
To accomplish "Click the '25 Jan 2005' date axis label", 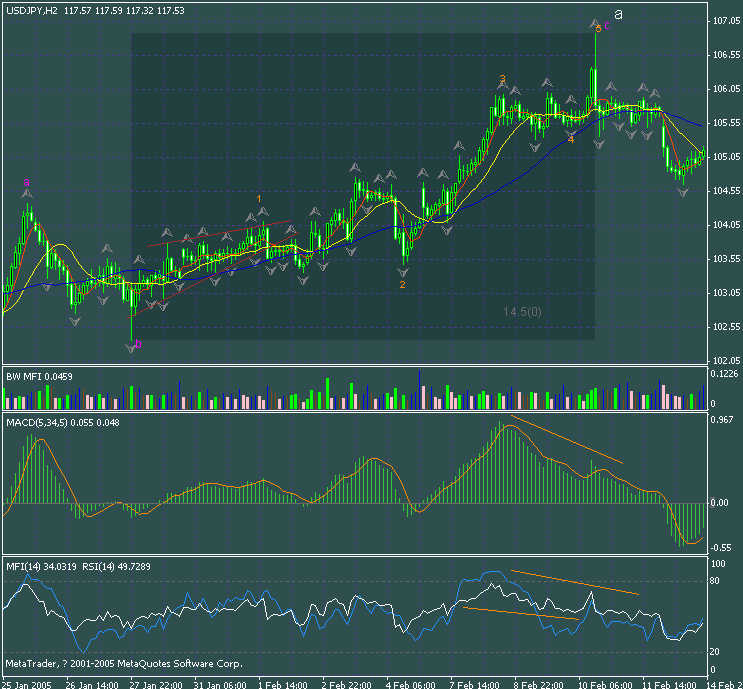I will pyautogui.click(x=27, y=684).
